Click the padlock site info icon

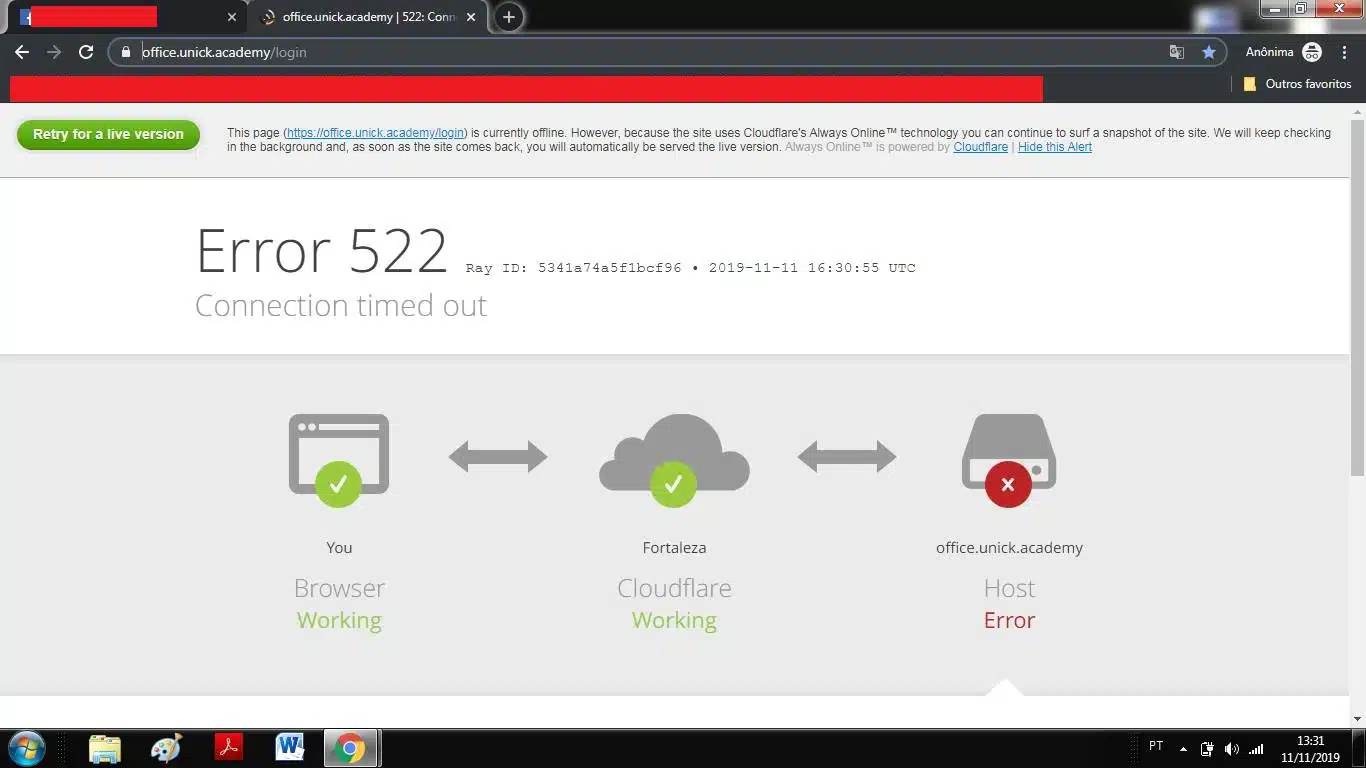[126, 52]
